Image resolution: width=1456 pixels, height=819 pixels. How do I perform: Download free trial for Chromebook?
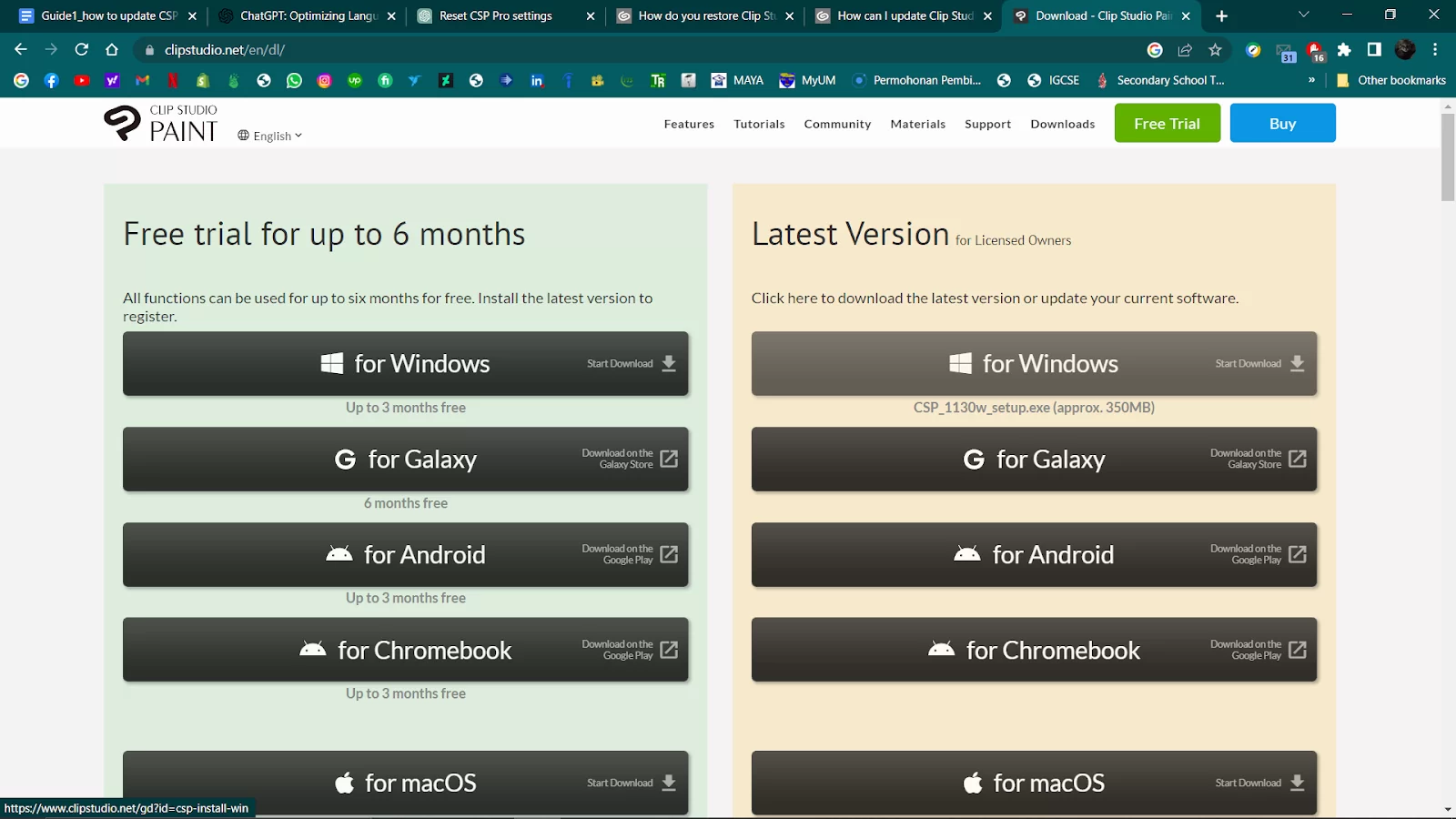[405, 650]
